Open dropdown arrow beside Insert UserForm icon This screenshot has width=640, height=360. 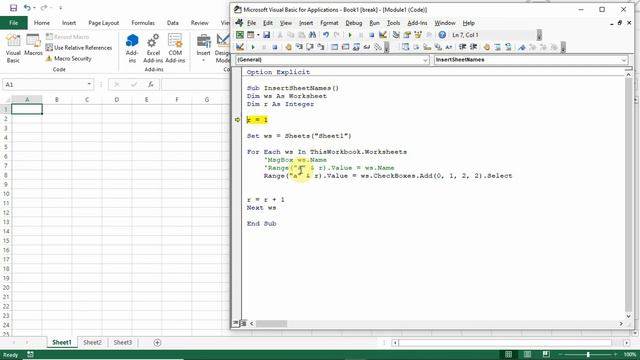(258, 35)
